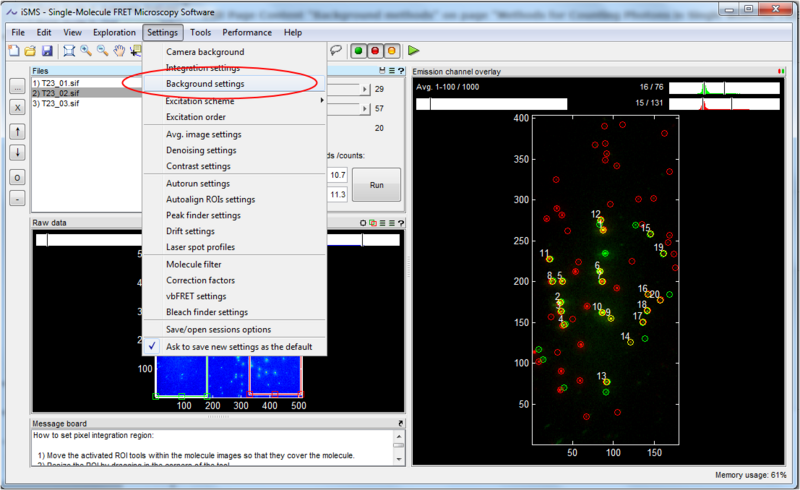Click the green play arrow icon
Viewport: 800px width, 490px height.
tap(414, 50)
